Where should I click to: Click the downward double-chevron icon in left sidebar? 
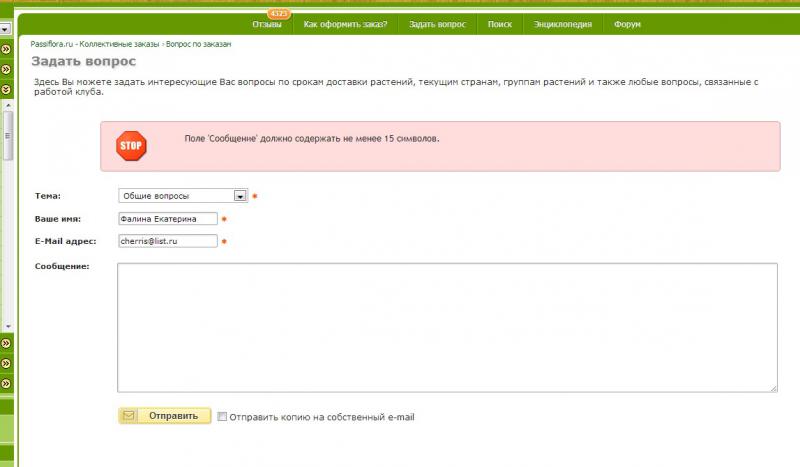point(6,89)
